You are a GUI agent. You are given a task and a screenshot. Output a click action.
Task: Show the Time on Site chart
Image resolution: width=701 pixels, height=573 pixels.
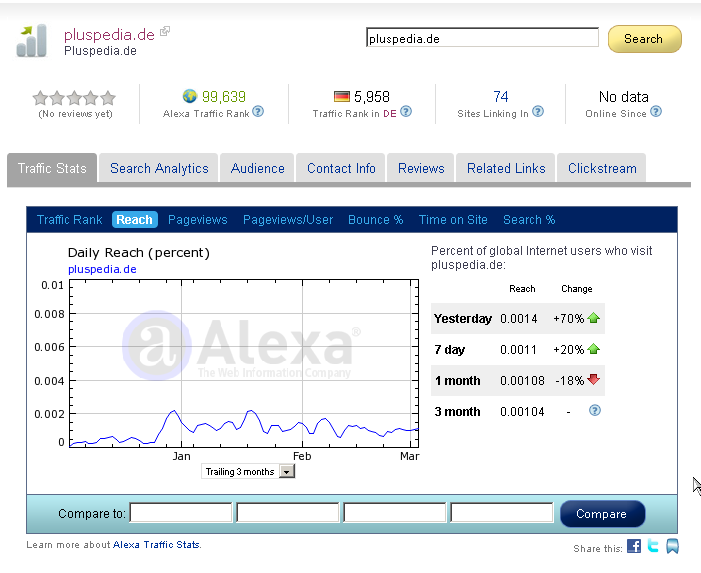453,219
